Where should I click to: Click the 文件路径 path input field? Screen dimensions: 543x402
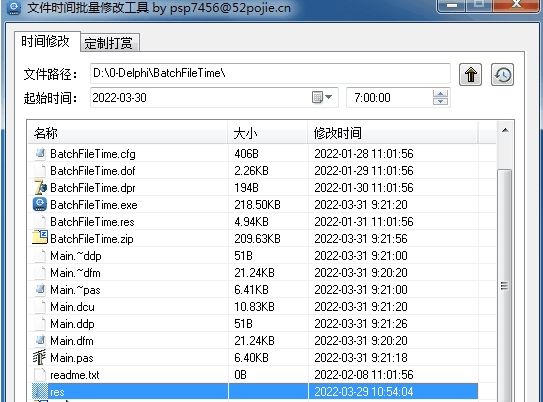coord(270,73)
